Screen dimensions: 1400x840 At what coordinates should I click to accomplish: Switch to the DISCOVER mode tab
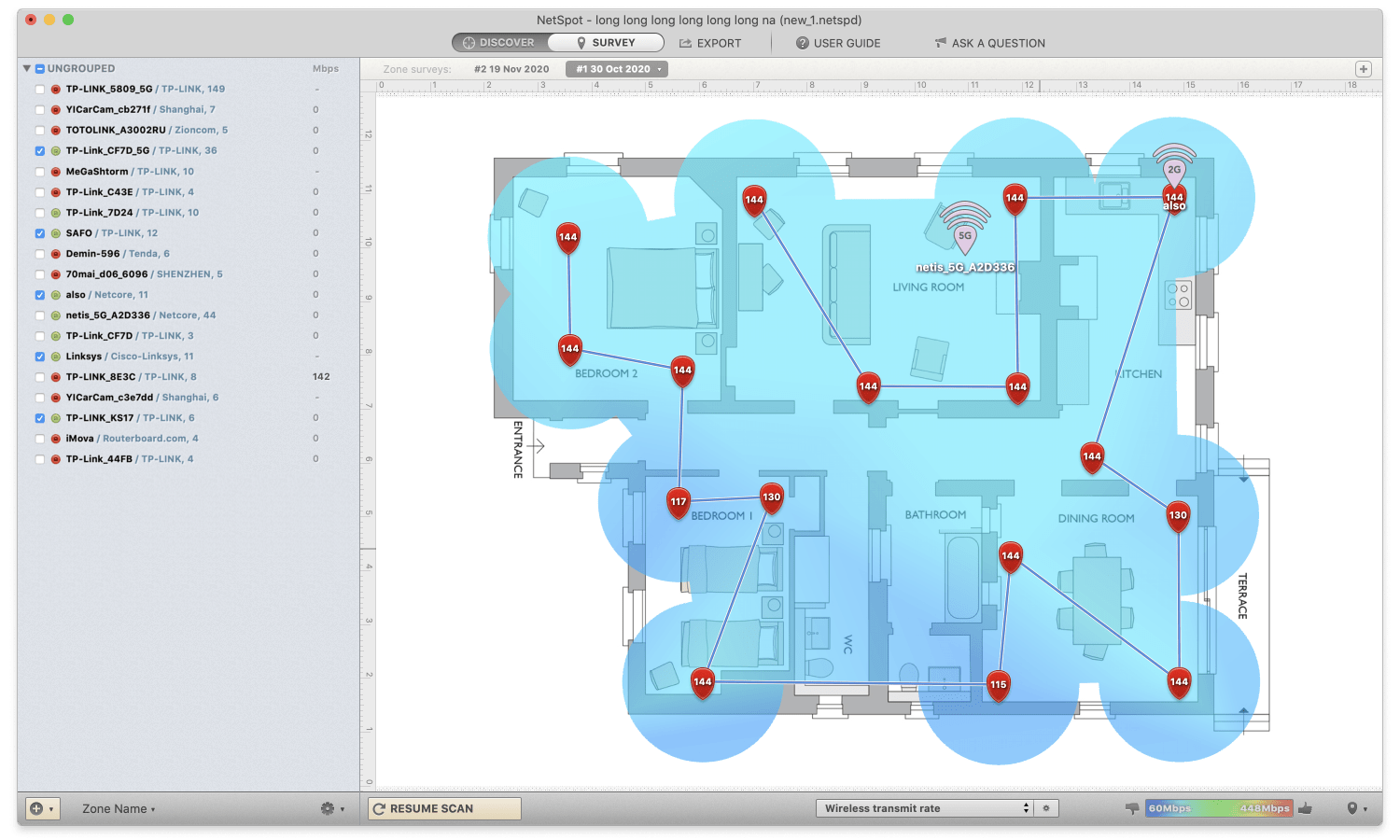point(499,43)
